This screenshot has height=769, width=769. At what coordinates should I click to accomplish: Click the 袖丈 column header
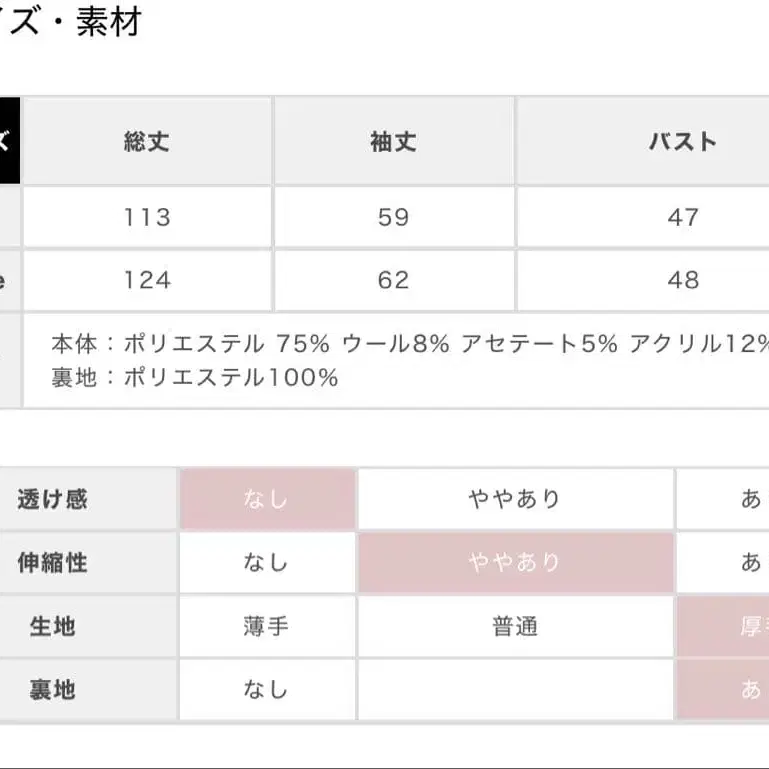pyautogui.click(x=393, y=141)
